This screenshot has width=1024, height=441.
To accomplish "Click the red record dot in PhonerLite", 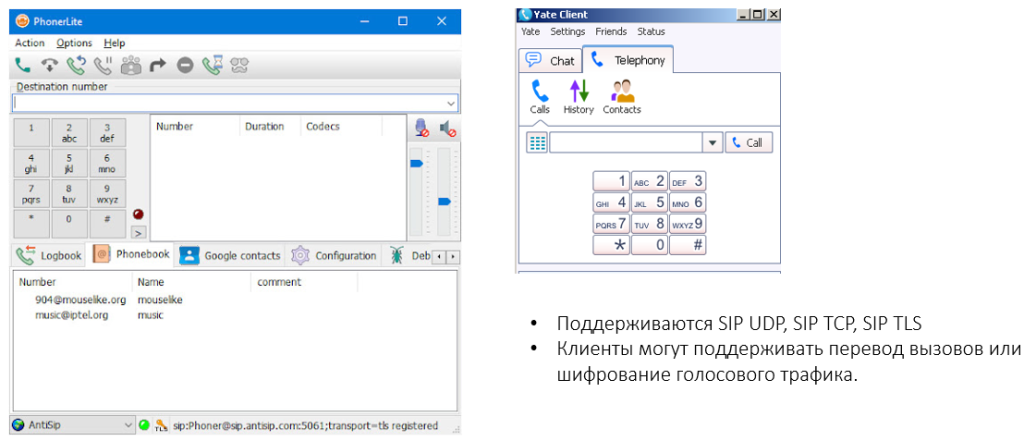I will click(x=138, y=214).
